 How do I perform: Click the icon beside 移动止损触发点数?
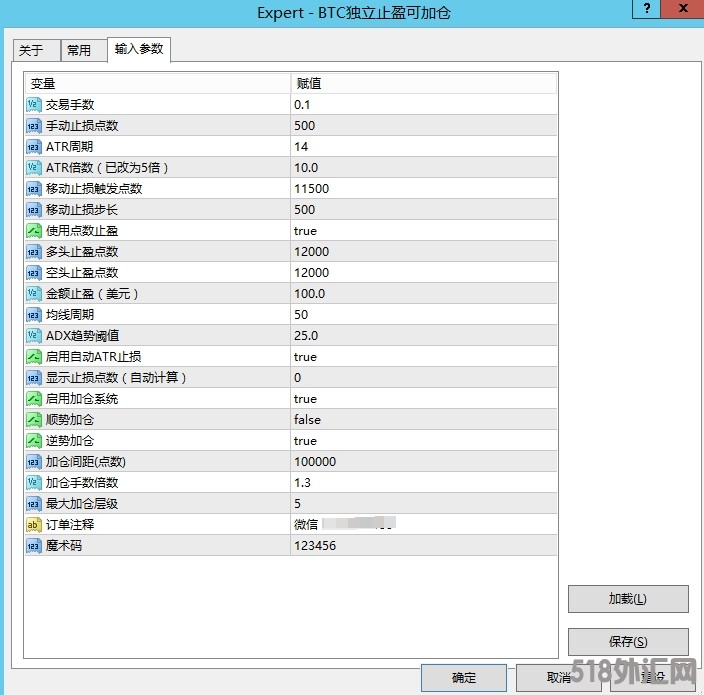[x=34, y=189]
